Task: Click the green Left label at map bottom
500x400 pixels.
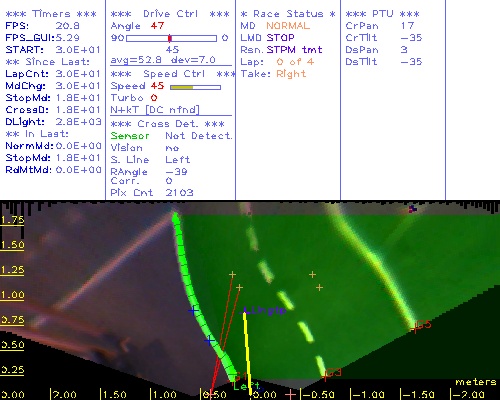Action: [x=247, y=386]
